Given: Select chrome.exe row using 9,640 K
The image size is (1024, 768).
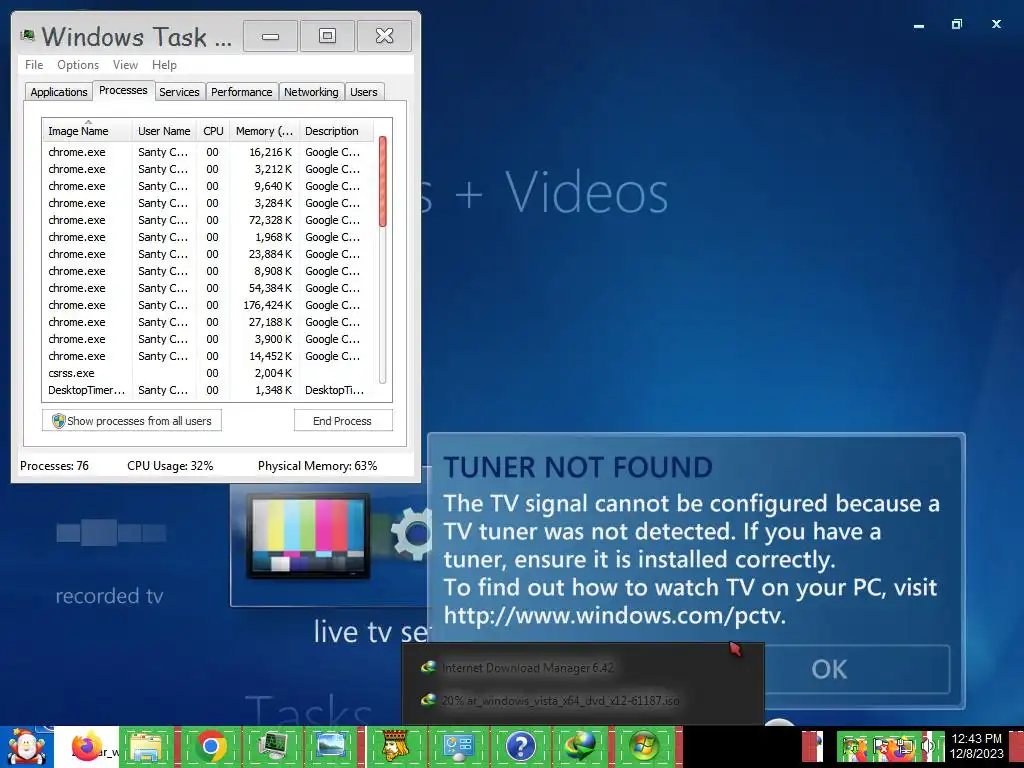Looking at the screenshot, I should (208, 186).
